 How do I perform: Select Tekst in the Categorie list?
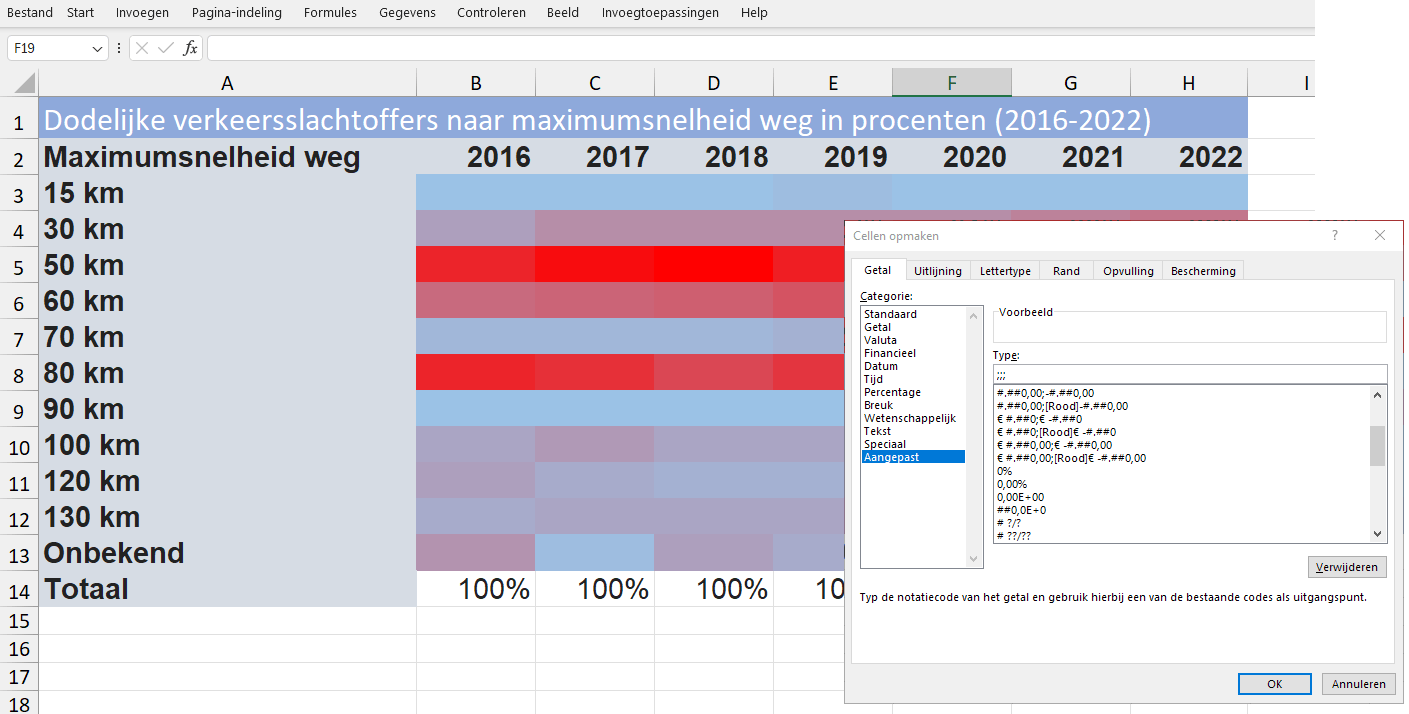913,431
